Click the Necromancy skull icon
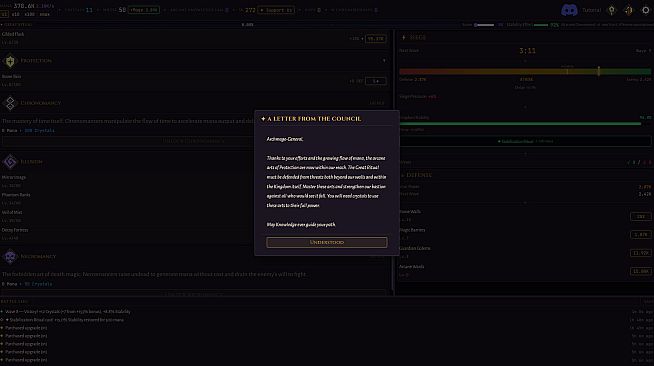This screenshot has width=654, height=366. click(x=10, y=256)
